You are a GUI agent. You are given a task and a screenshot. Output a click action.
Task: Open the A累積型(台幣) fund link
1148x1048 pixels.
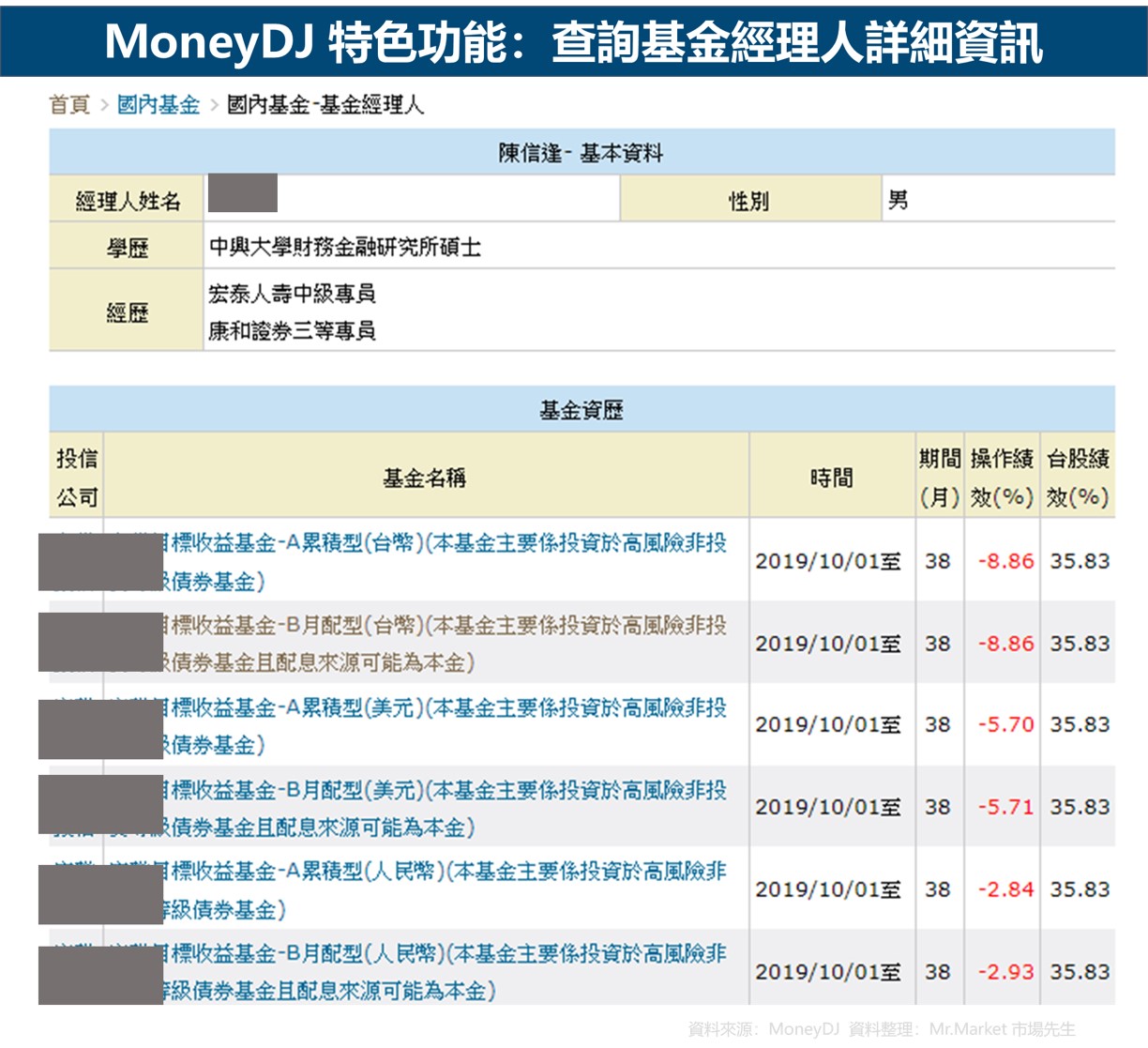tap(446, 561)
